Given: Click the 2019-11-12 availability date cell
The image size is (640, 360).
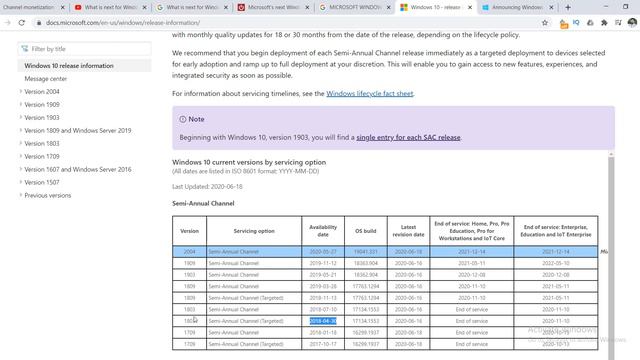Looking at the screenshot, I should click(x=323, y=263).
